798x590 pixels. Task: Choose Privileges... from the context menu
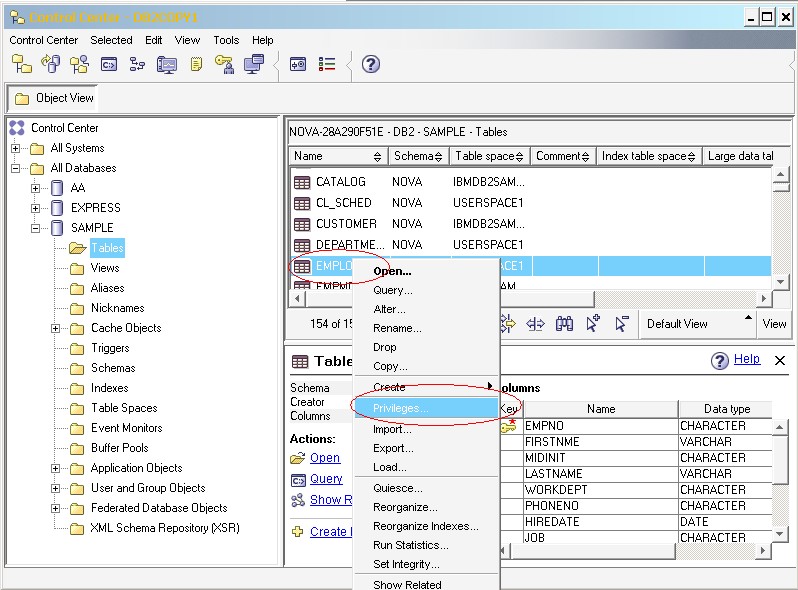coord(425,408)
